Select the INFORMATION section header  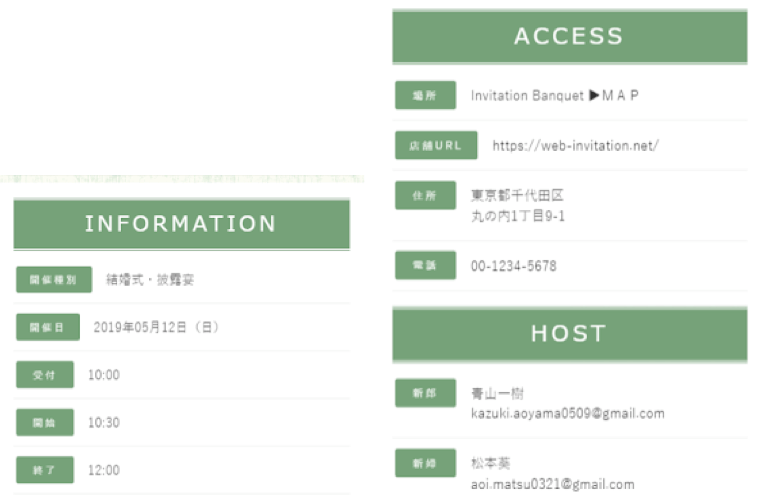pos(182,224)
